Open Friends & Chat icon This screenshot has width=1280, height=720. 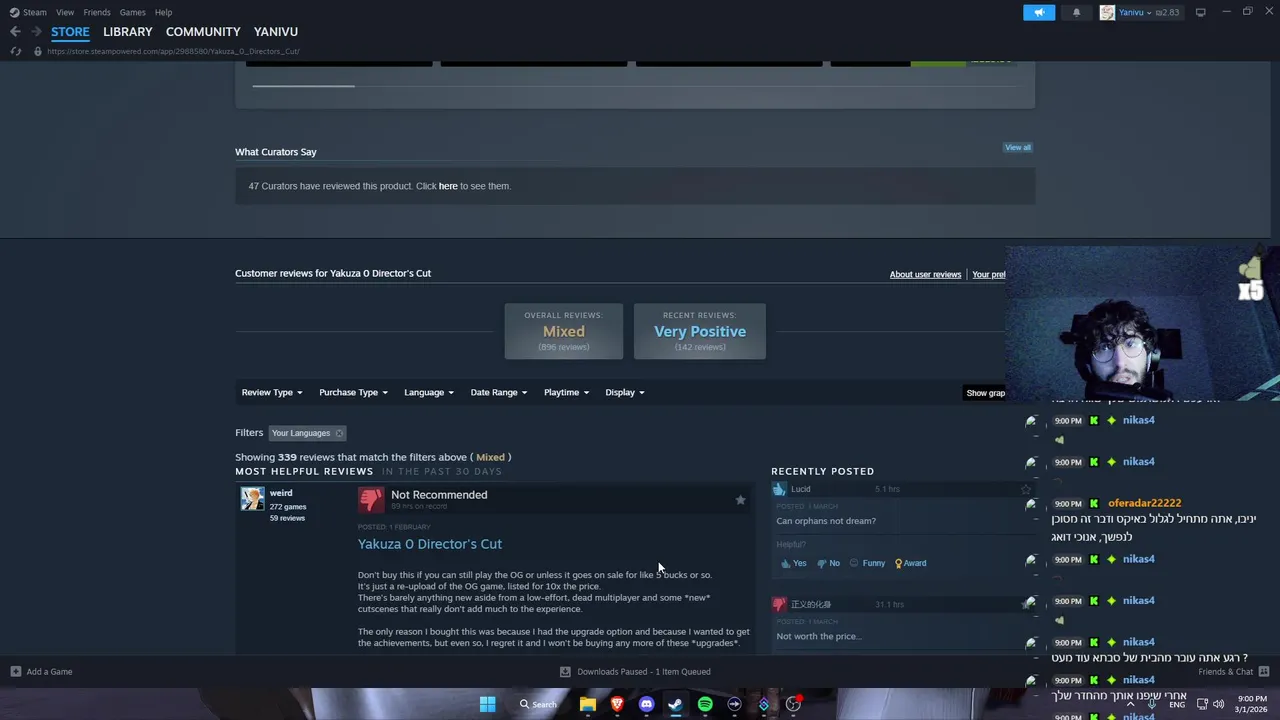1264,672
